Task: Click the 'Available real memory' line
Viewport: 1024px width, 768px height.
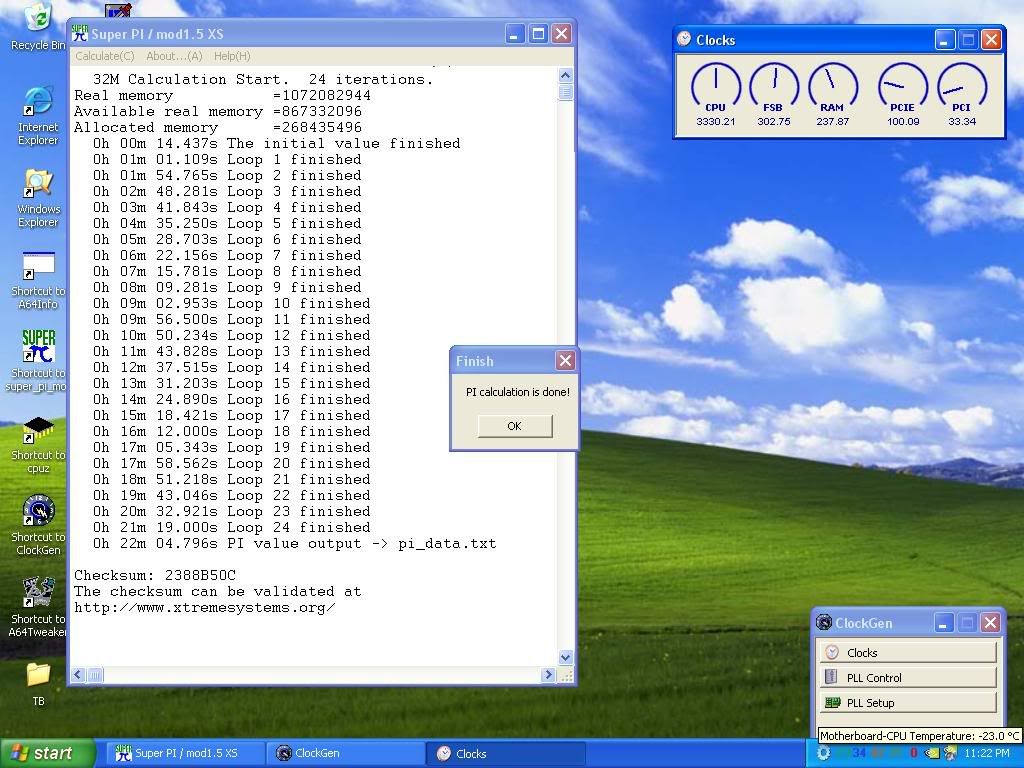Action: pos(217,112)
